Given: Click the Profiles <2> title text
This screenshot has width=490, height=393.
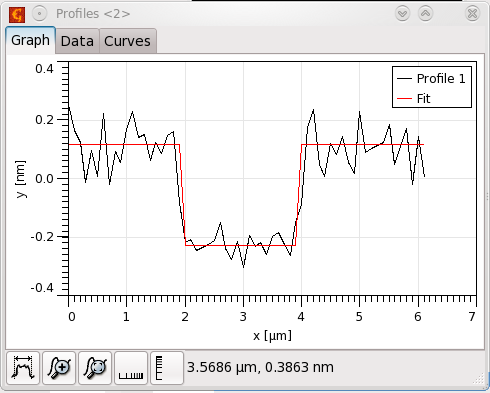Looking at the screenshot, I should pos(93,14).
